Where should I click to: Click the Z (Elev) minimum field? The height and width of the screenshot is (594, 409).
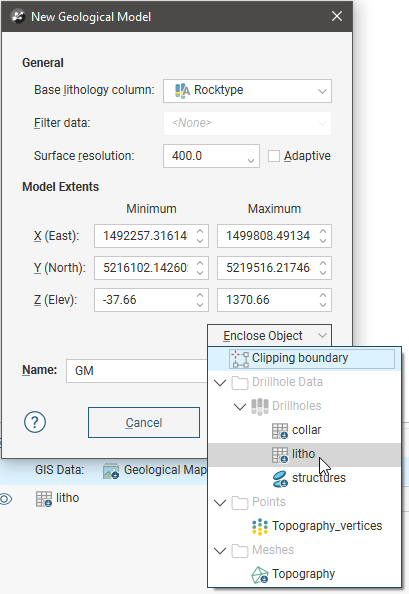pyautogui.click(x=151, y=300)
